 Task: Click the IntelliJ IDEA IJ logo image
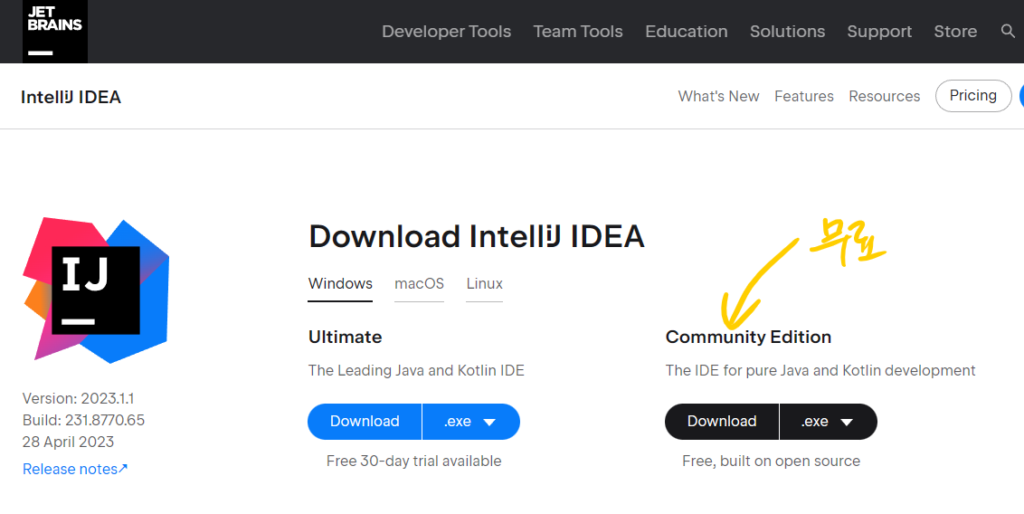click(x=96, y=290)
